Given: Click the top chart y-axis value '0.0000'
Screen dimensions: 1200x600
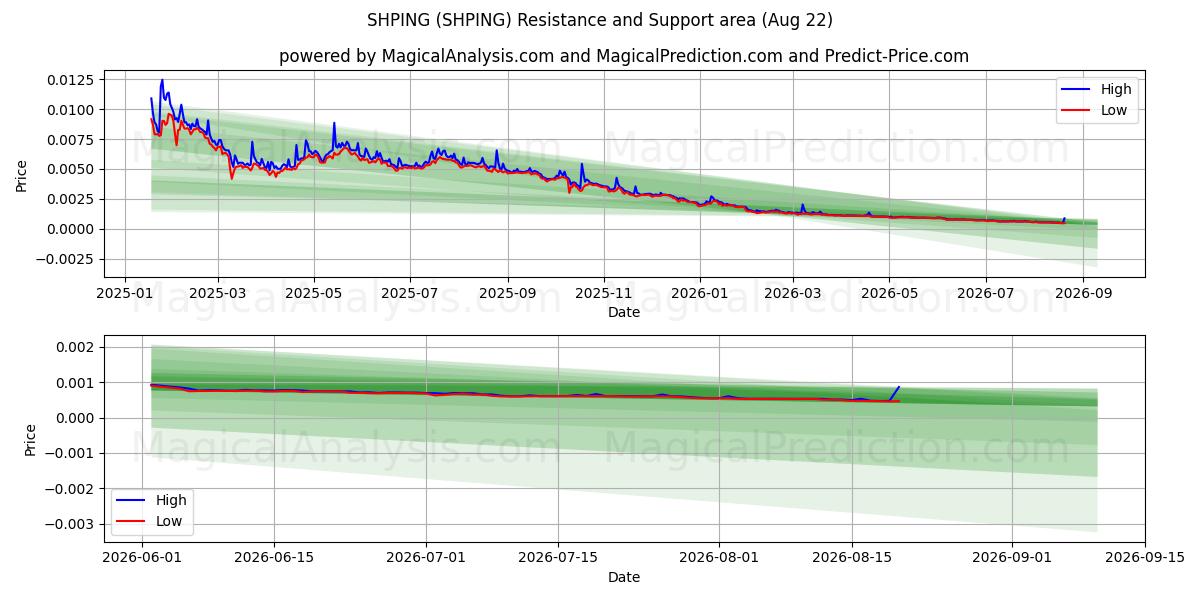Looking at the screenshot, I should pos(72,230).
